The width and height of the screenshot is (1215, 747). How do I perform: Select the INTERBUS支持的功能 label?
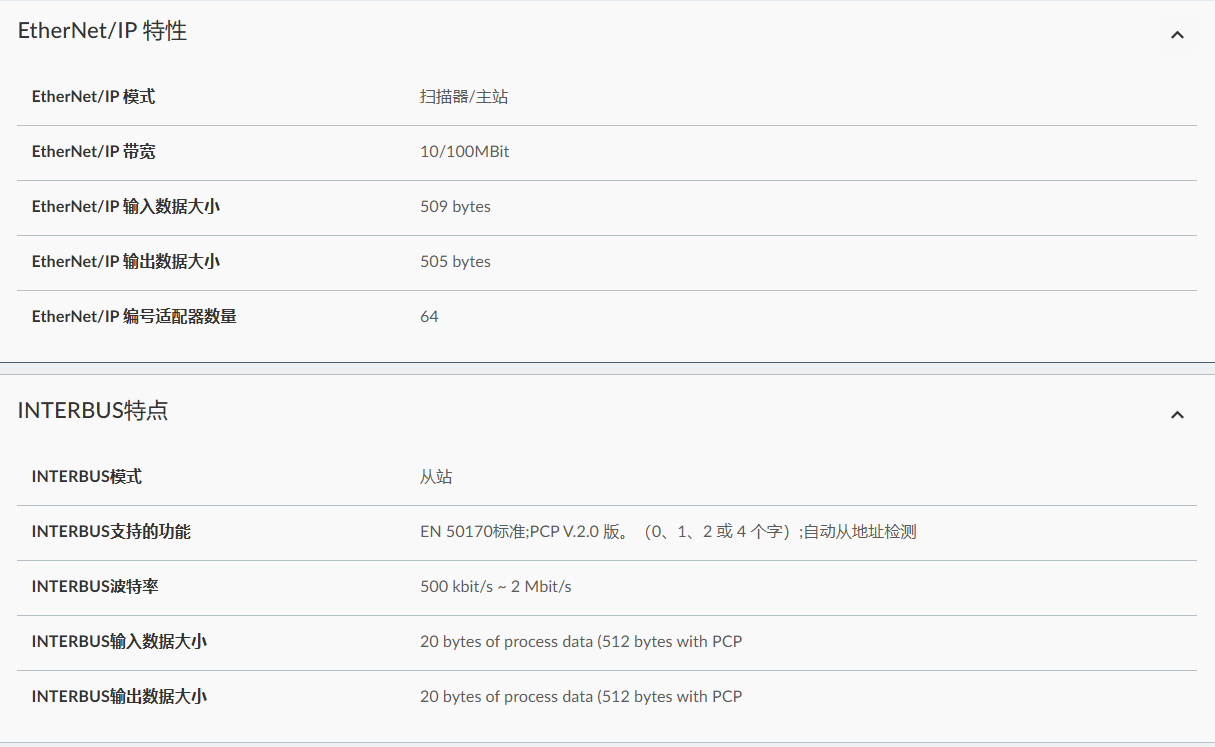pos(111,532)
